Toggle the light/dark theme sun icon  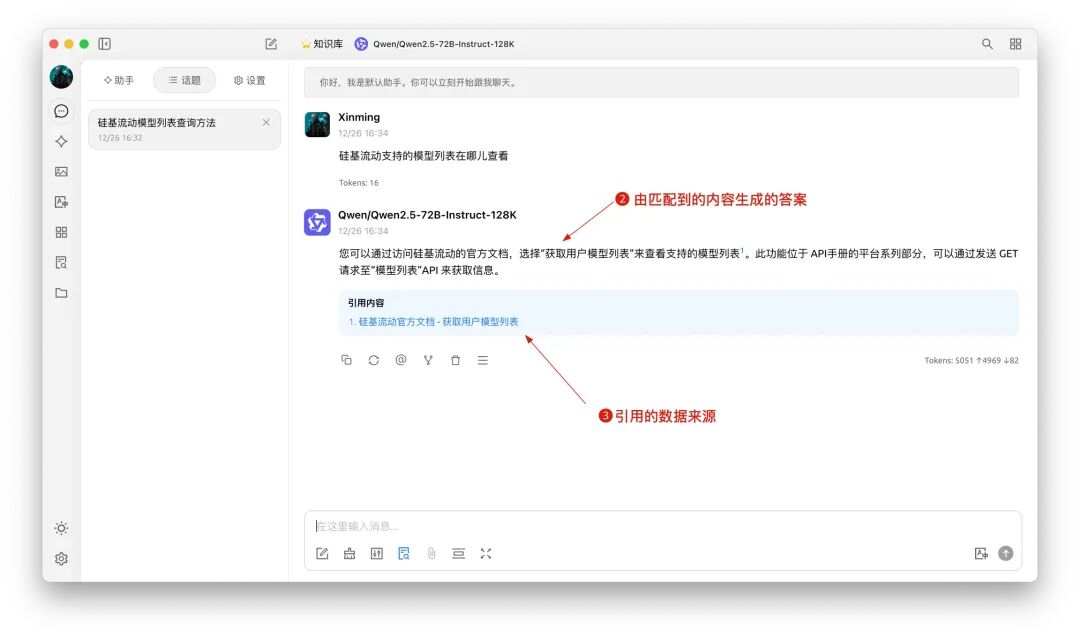pyautogui.click(x=61, y=528)
